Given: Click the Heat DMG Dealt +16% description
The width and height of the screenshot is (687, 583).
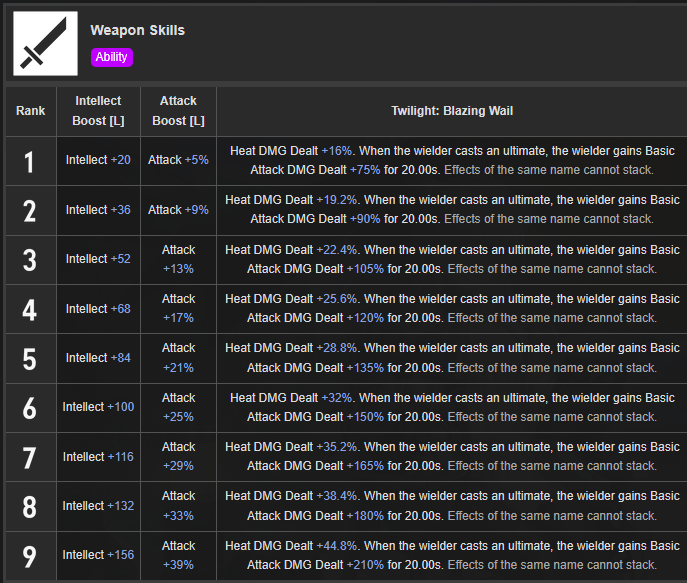Looking at the screenshot, I should click(x=452, y=161).
